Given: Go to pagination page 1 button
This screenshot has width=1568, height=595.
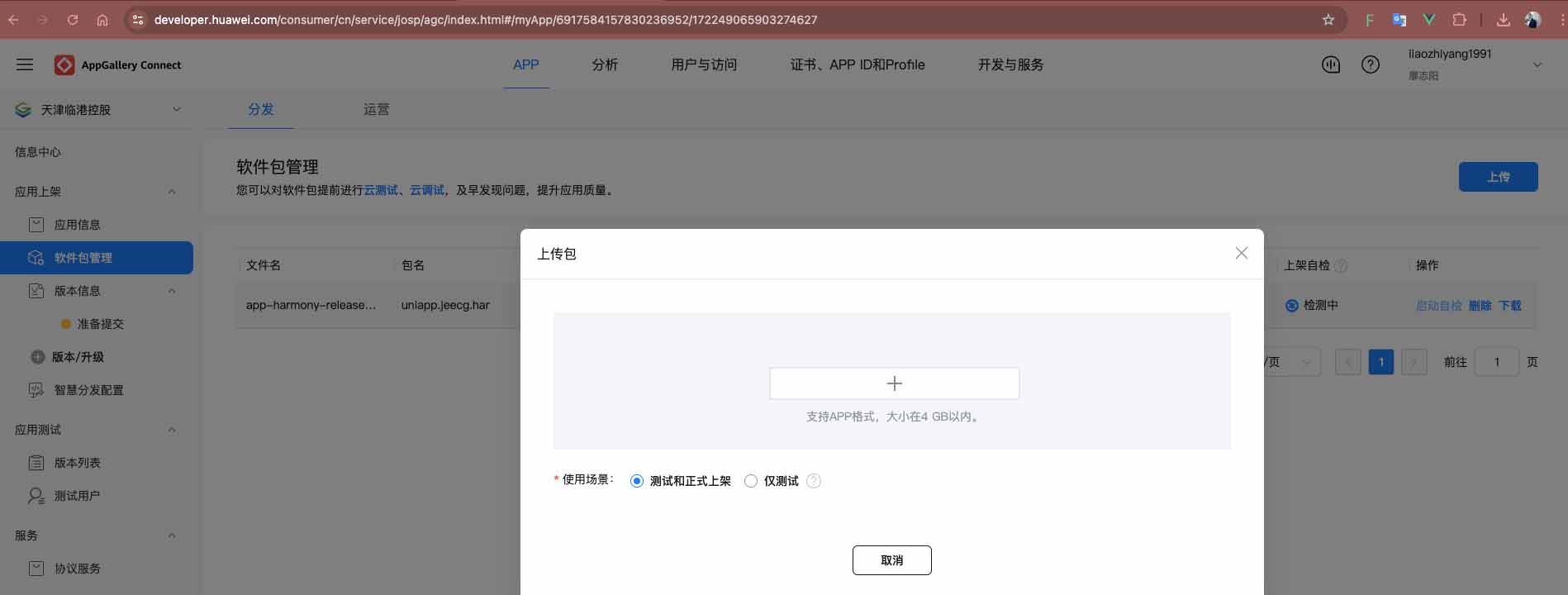Looking at the screenshot, I should point(1381,362).
